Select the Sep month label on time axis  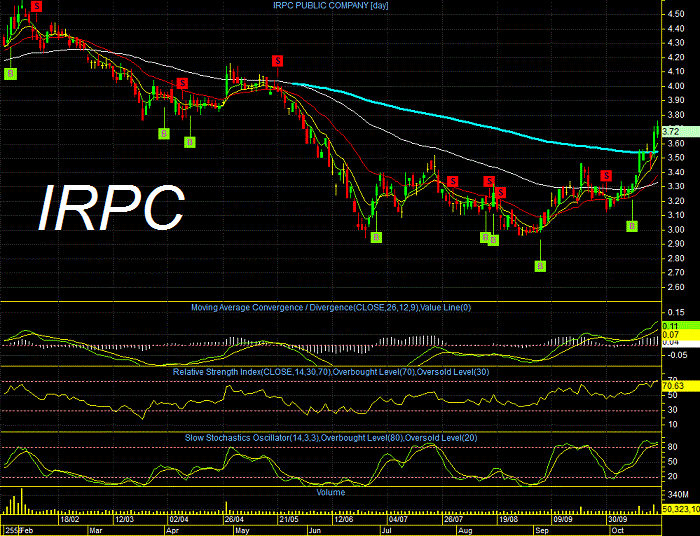coord(542,531)
